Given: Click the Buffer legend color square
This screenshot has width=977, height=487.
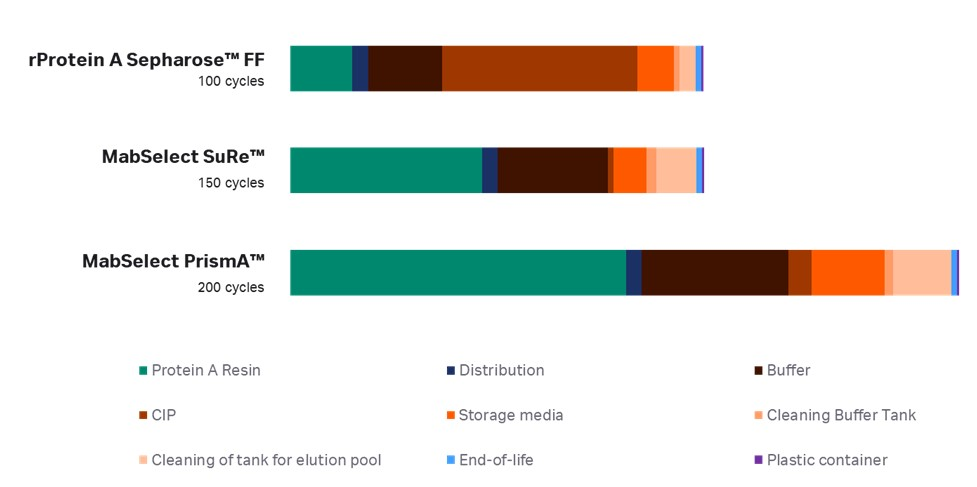Looking at the screenshot, I should pos(758,371).
